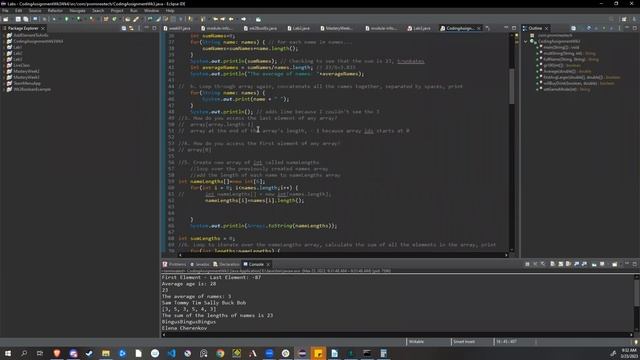Maximize the Package Explorer view
This screenshot has width=640, height=360.
coord(154,28)
